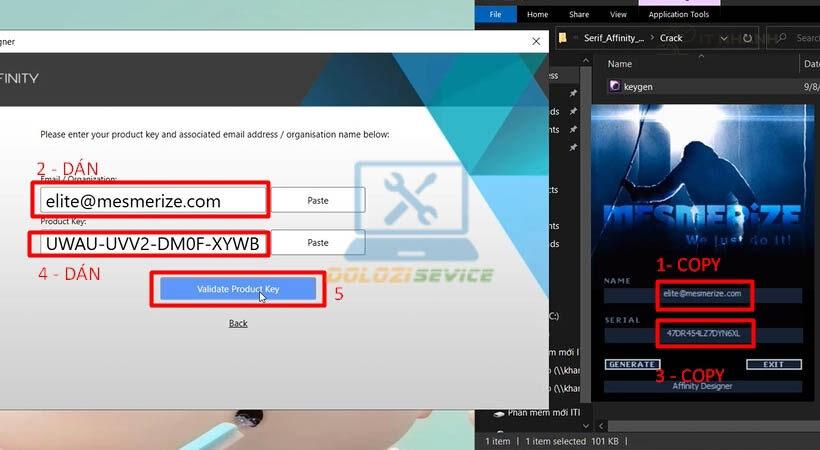Click the file list horizontal scroll-left arrow
This screenshot has height=450, width=820.
(x=600, y=426)
